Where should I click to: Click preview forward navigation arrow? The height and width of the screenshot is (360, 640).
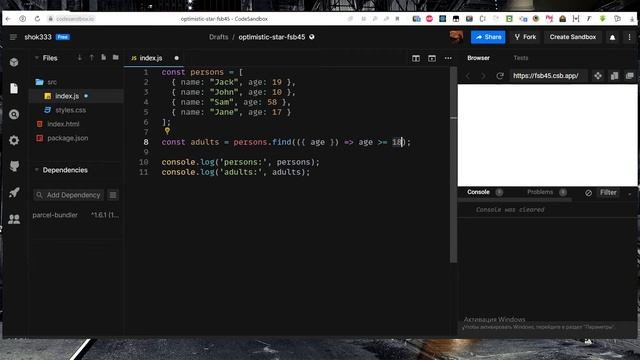[x=483, y=76]
